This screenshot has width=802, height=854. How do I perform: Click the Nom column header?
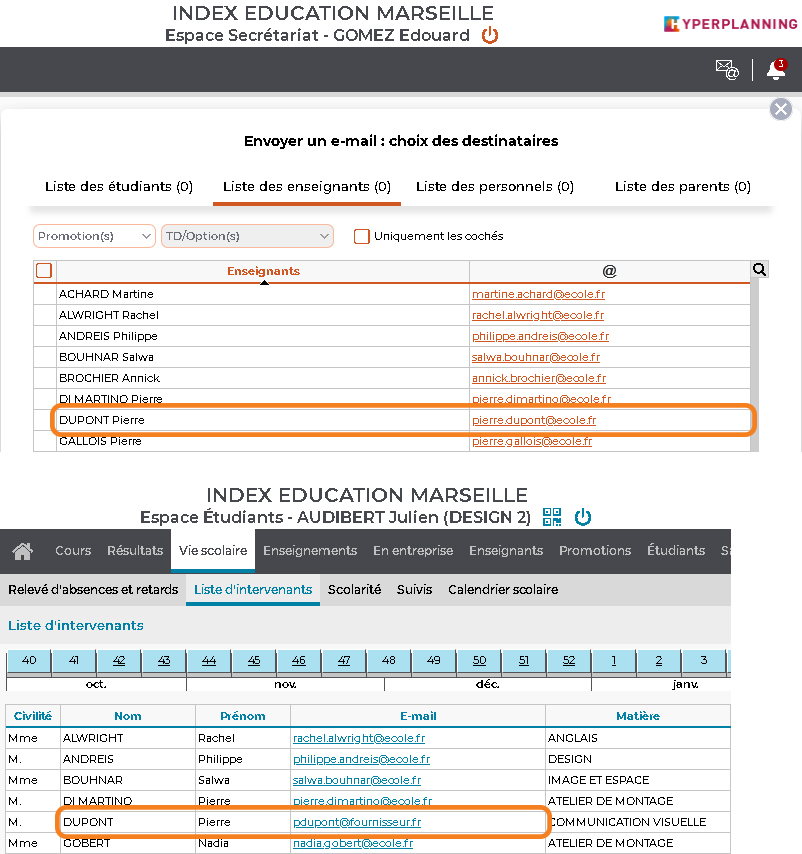[128, 716]
